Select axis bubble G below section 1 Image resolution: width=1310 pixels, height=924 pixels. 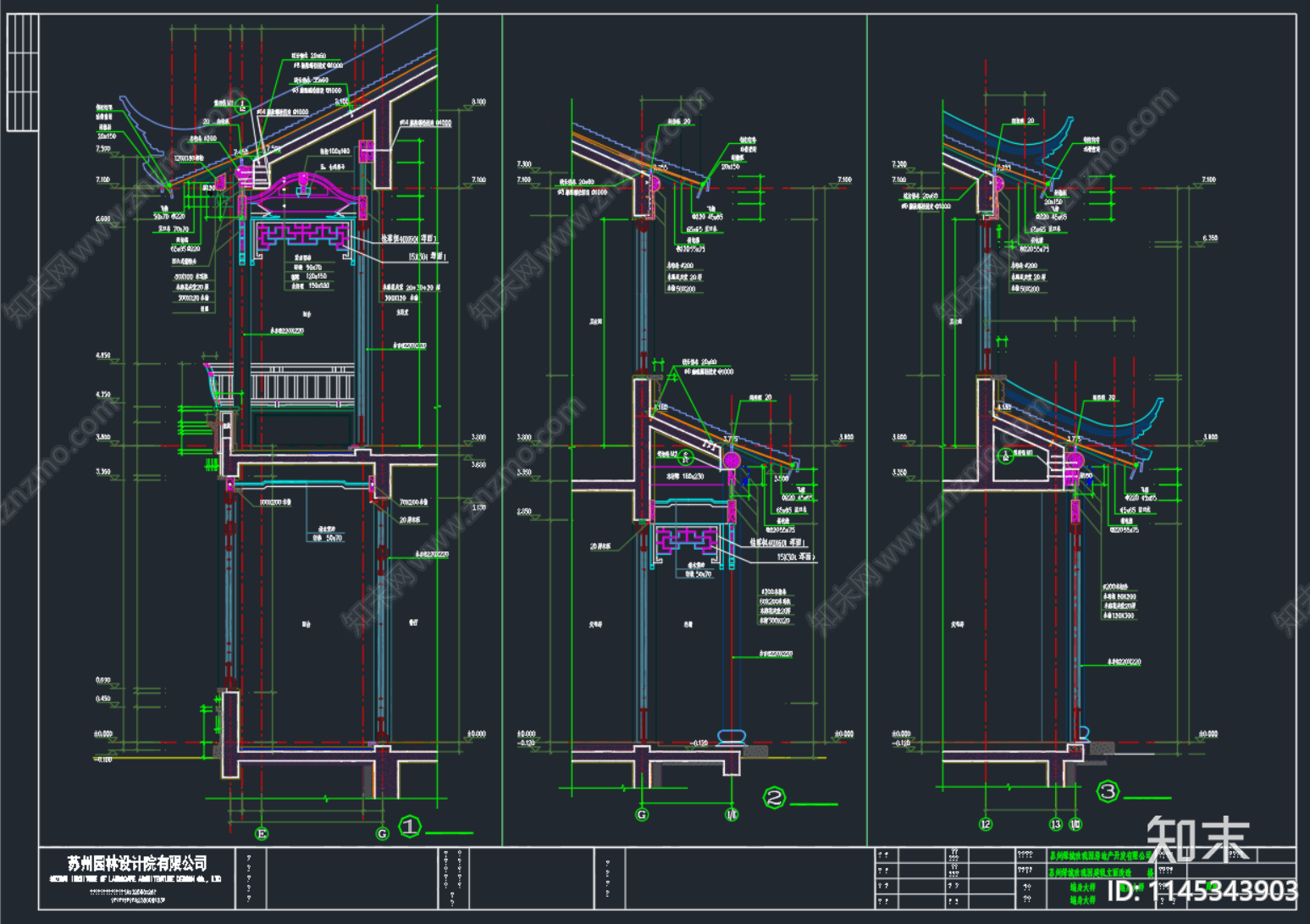(383, 833)
